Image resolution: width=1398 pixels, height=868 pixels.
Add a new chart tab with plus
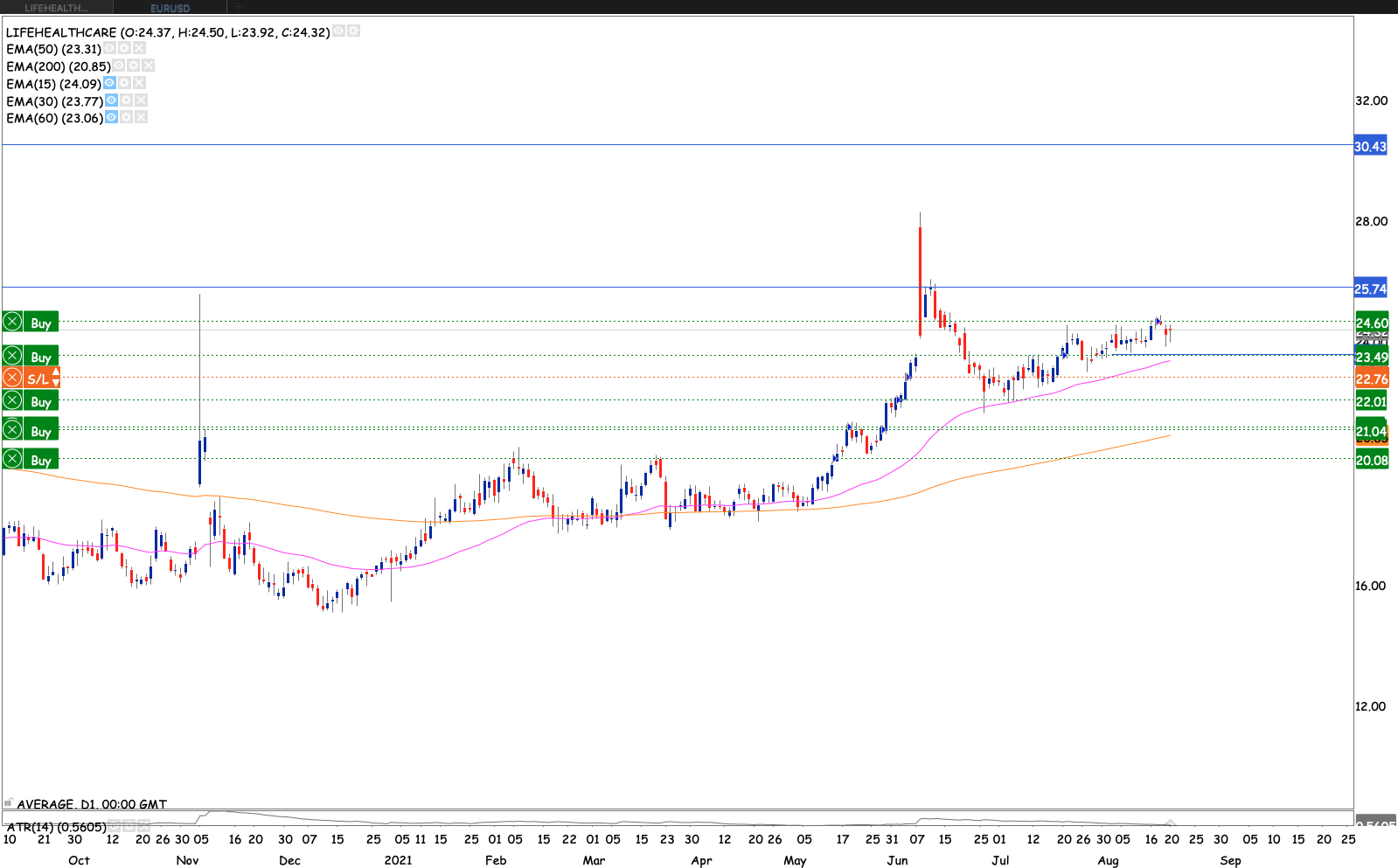[x=239, y=7]
